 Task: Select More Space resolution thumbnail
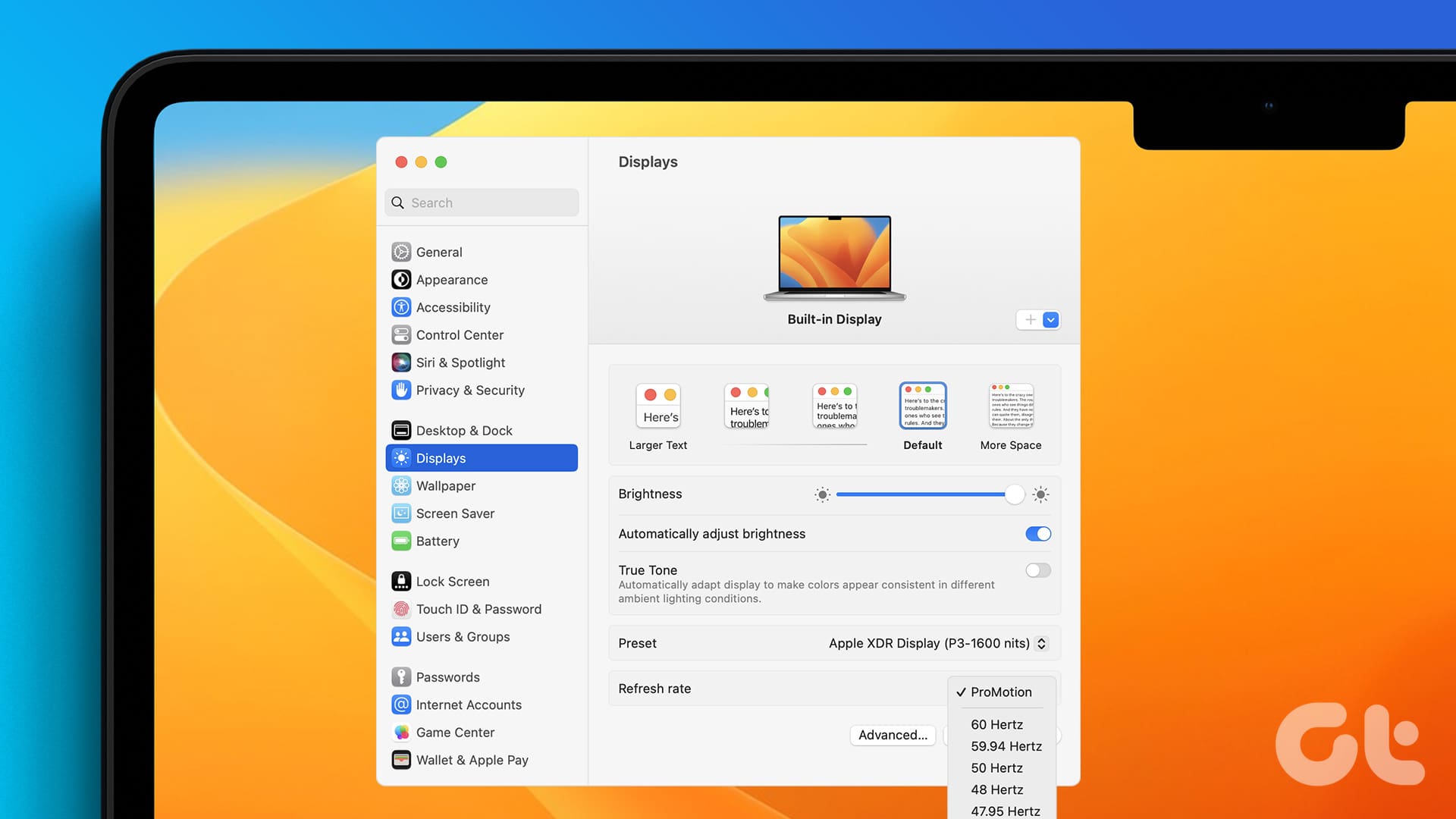[x=1011, y=406]
